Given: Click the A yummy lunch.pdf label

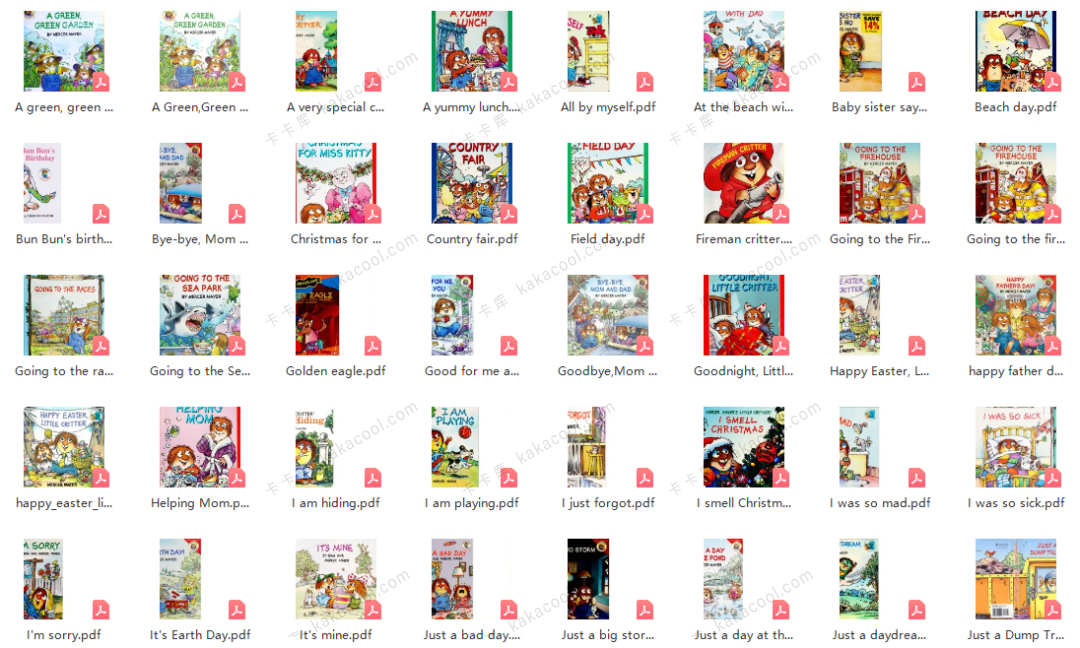Looking at the screenshot, I should (x=472, y=107).
